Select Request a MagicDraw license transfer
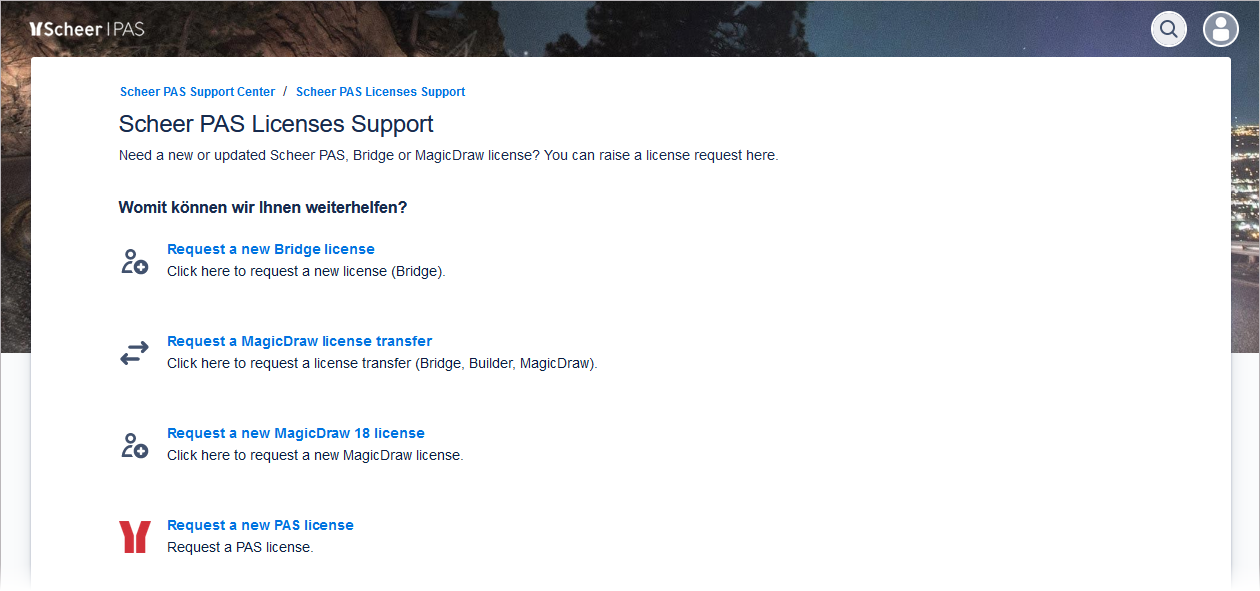Screen dimensions: 1260x591 pos(299,341)
